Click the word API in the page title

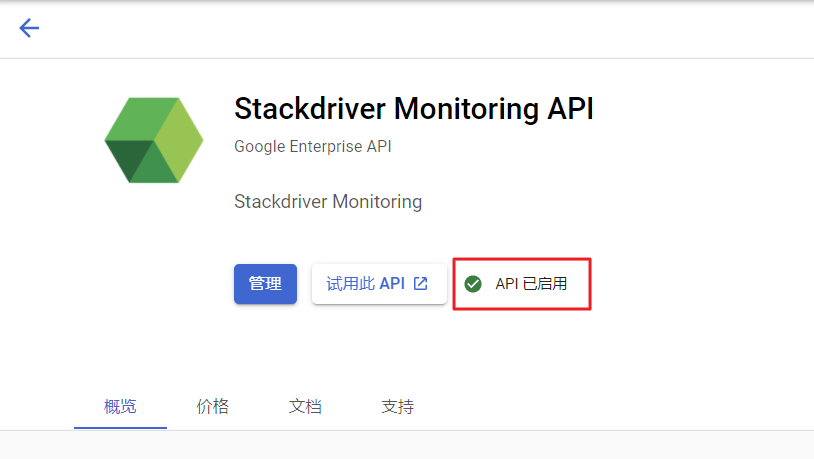(x=570, y=109)
